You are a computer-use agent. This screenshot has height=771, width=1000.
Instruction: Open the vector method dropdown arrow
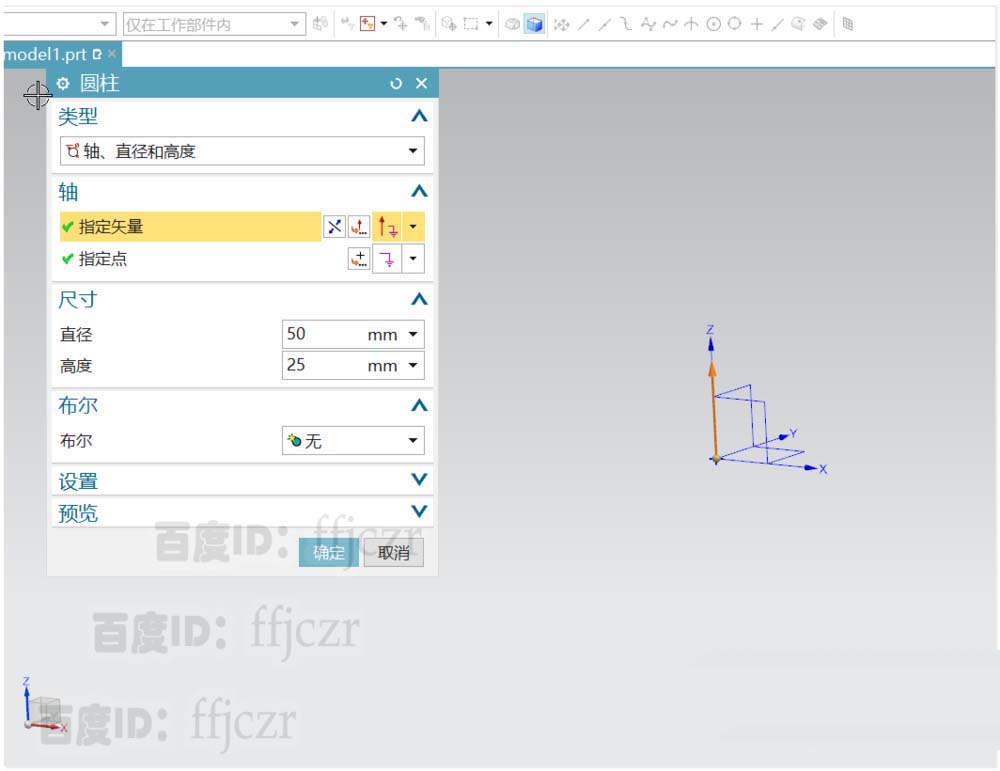pos(413,226)
